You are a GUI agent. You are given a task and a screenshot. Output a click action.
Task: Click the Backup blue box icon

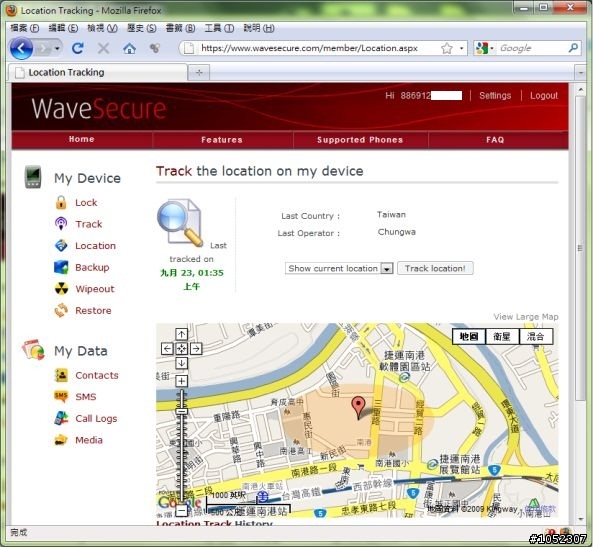61,267
